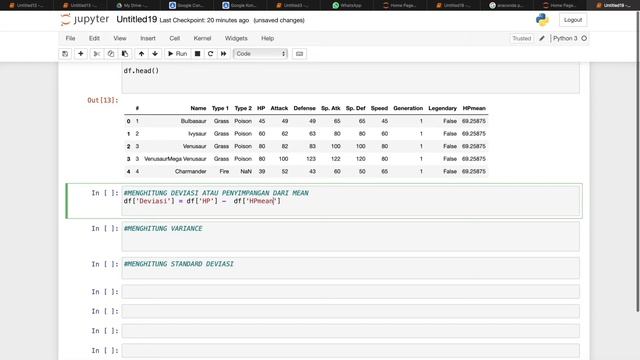Insert a cell below with plus icon
This screenshot has height=360, width=640.
click(x=80, y=53)
